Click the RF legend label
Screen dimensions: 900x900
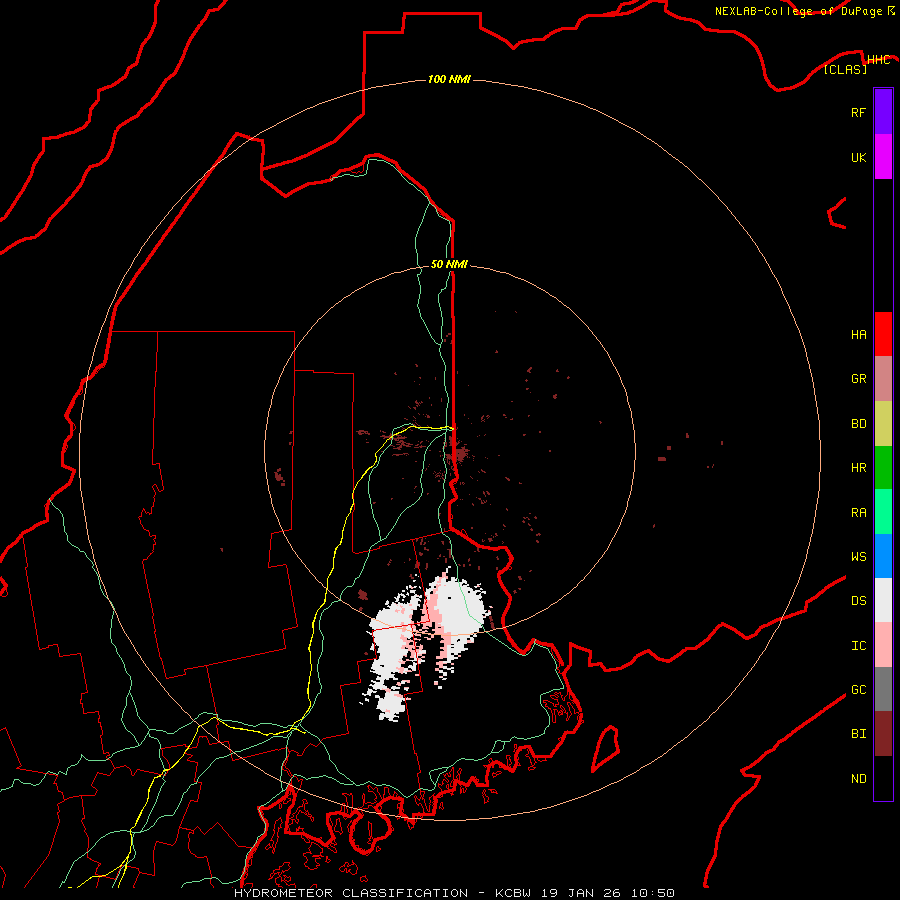858,113
